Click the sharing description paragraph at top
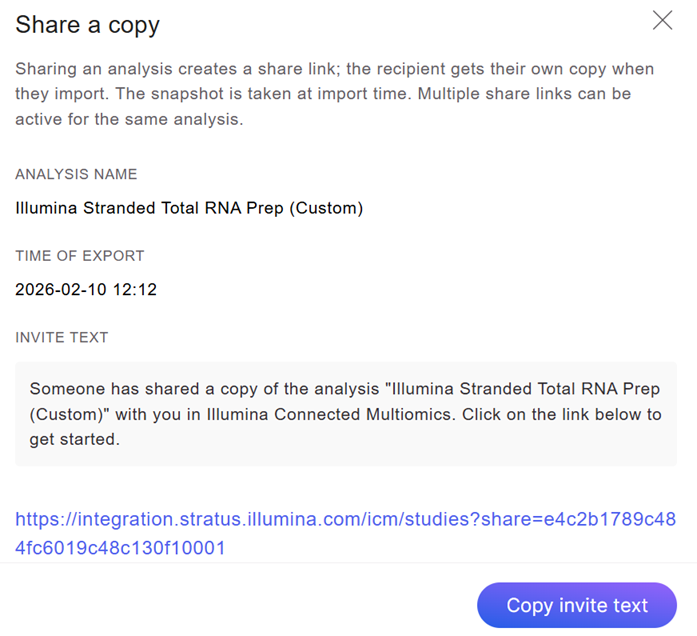This screenshot has height=636, width=697. click(x=335, y=94)
